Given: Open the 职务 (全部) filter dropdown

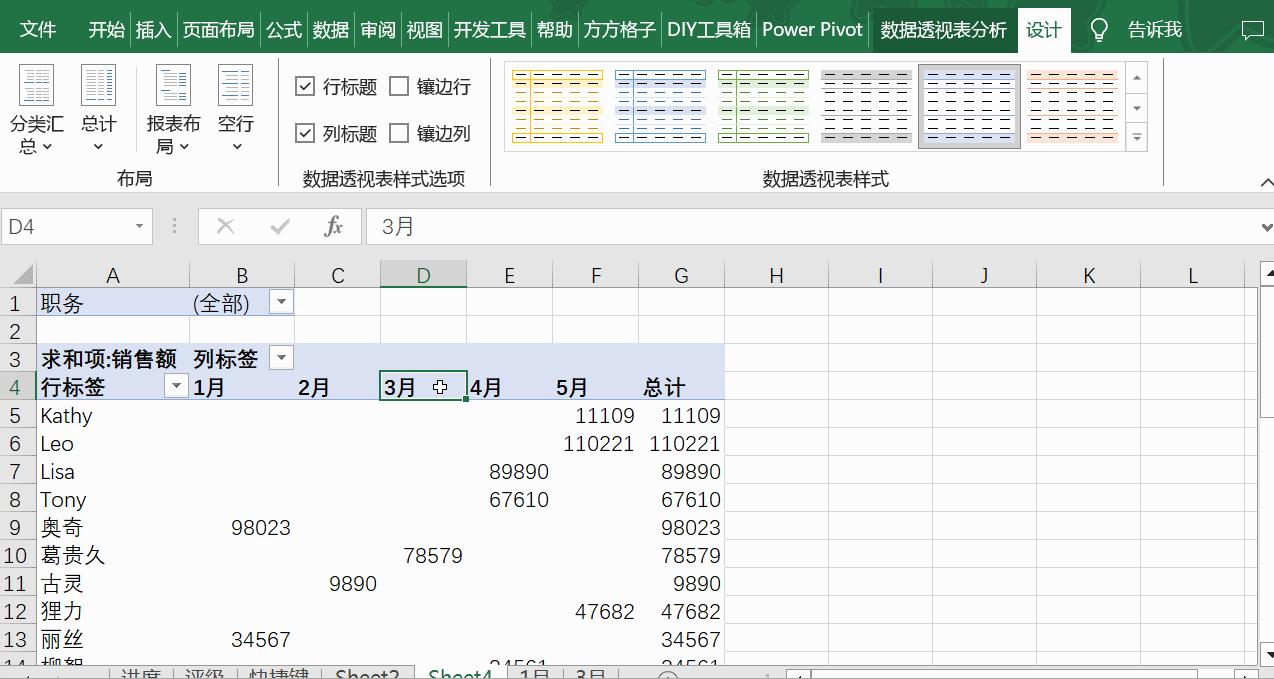Looking at the screenshot, I should pyautogui.click(x=280, y=302).
